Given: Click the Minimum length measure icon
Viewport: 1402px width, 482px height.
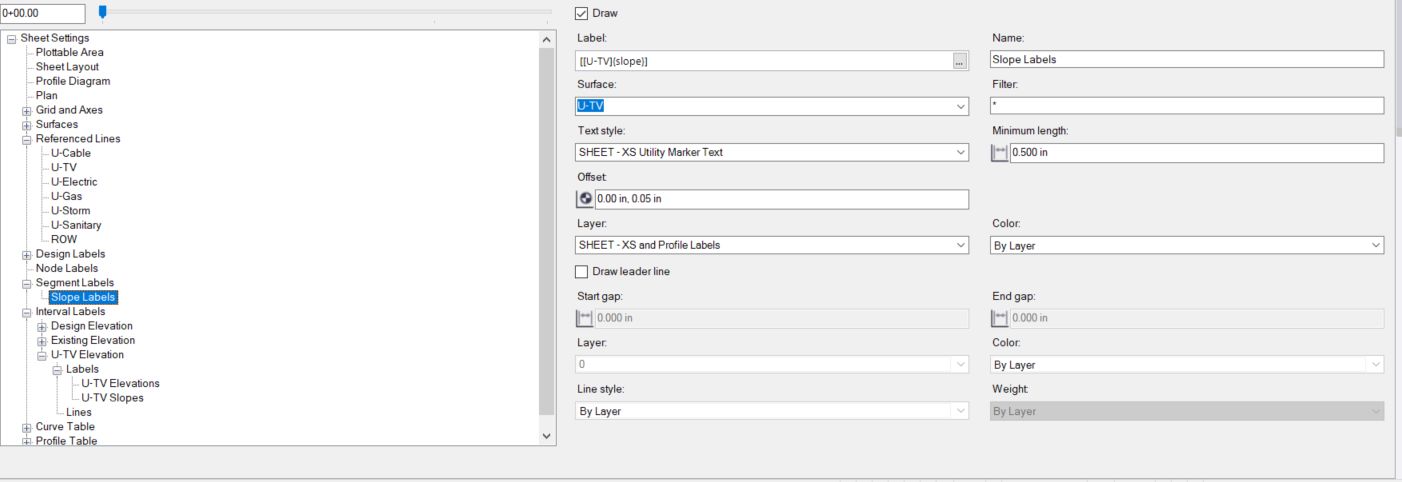Looking at the screenshot, I should point(1000,153).
